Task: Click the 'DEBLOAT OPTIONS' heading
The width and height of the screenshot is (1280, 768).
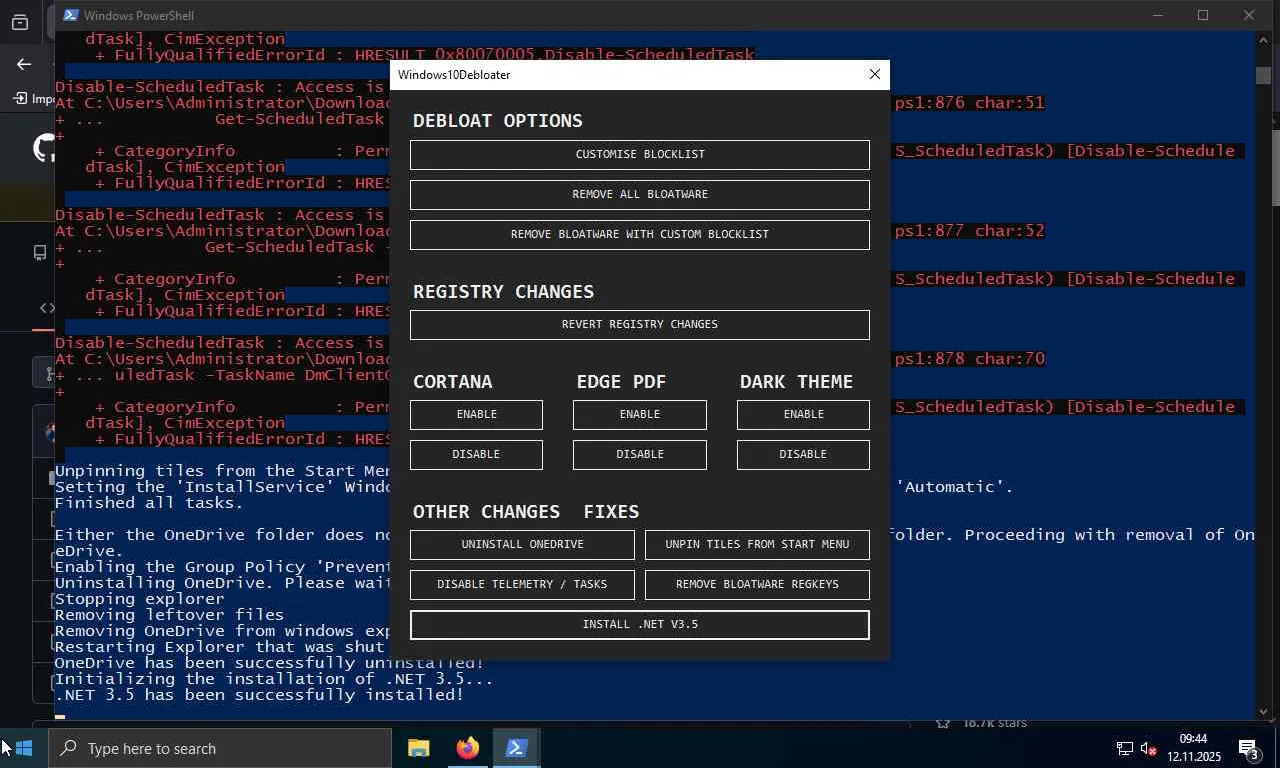Action: click(x=498, y=120)
